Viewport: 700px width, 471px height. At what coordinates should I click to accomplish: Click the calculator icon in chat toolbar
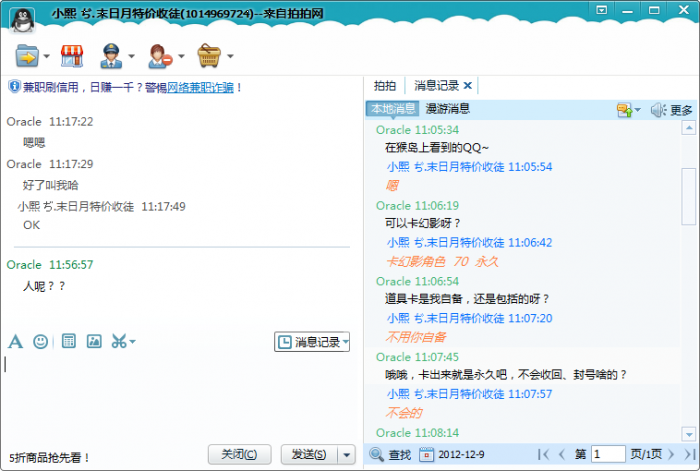point(68,341)
